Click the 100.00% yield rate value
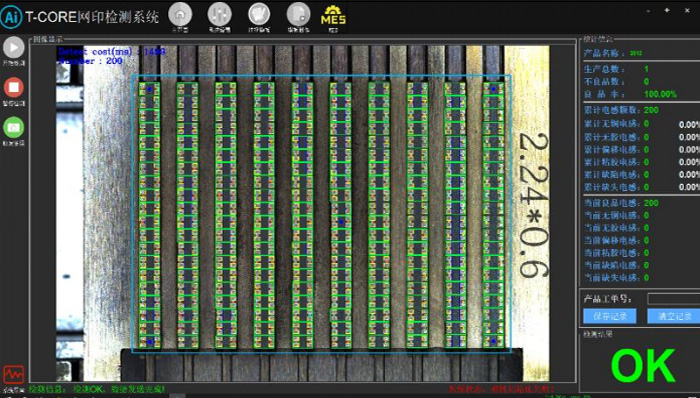 660,94
